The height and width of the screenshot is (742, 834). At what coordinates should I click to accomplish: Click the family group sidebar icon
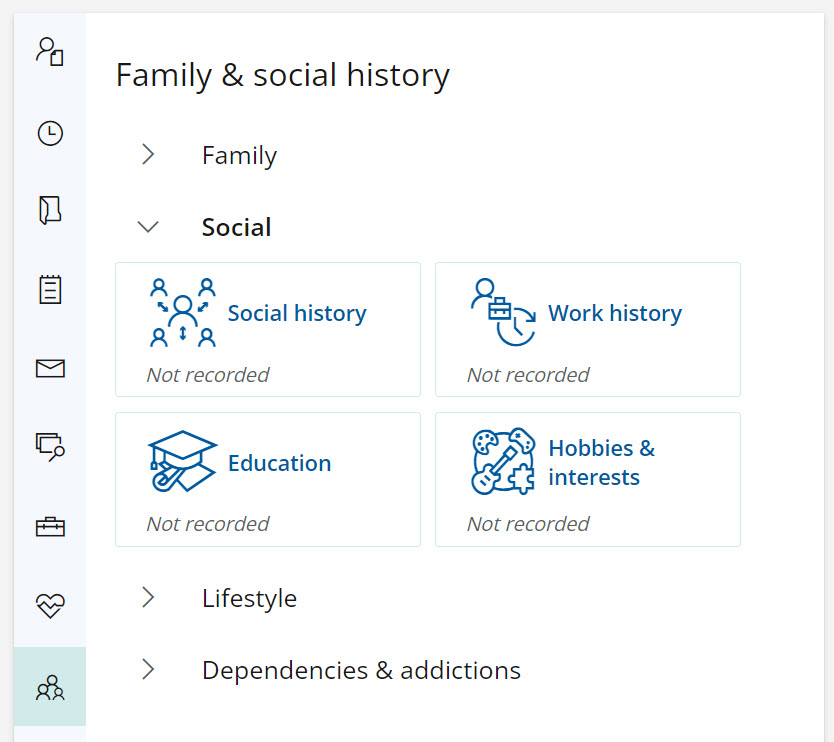pyautogui.click(x=50, y=687)
